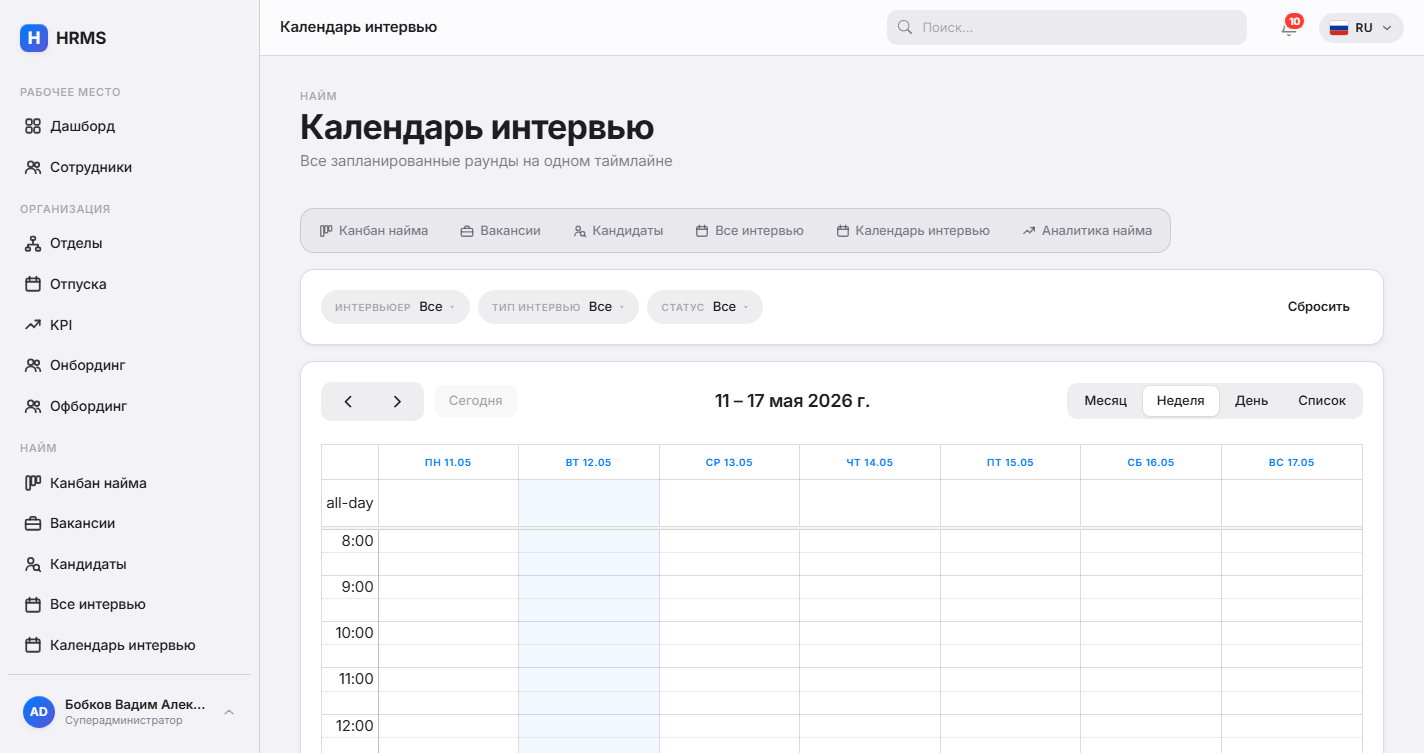1424x753 pixels.
Task: Click the ЧТ 14.05 day header
Action: pyautogui.click(x=869, y=462)
